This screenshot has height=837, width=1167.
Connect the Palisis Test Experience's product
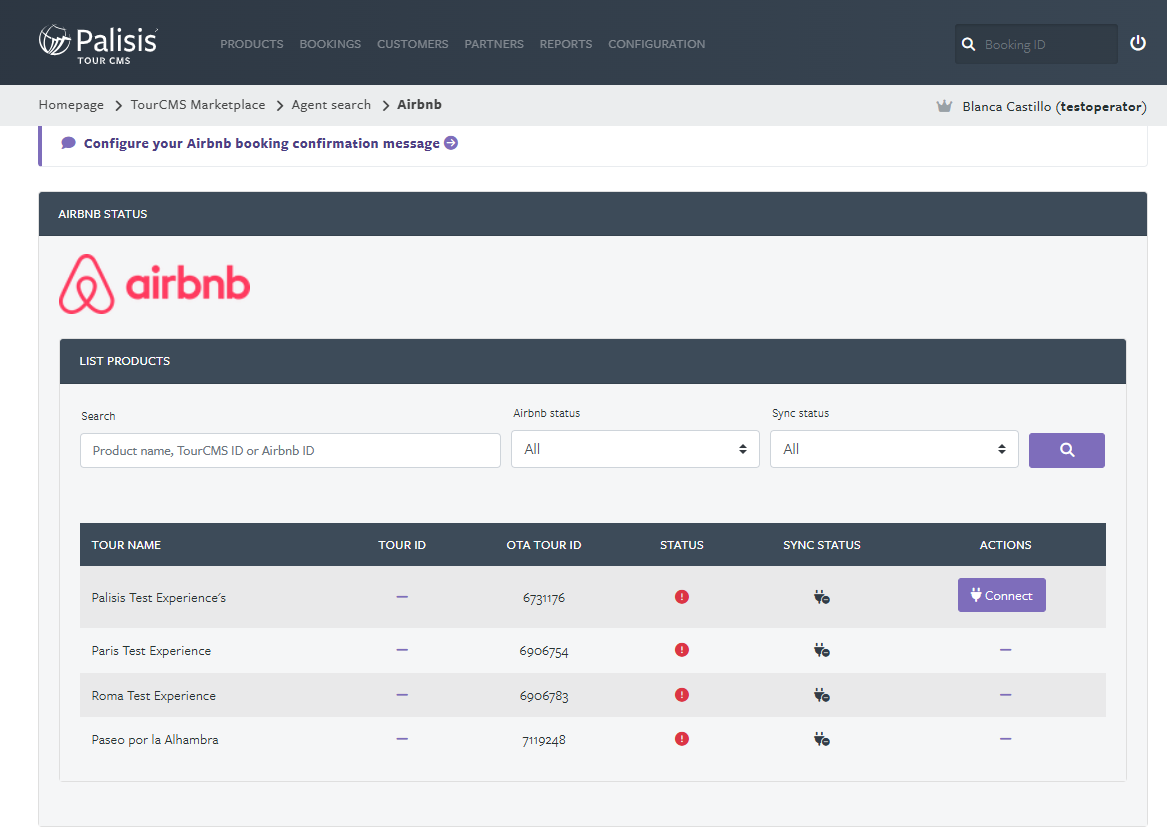click(x=1001, y=595)
